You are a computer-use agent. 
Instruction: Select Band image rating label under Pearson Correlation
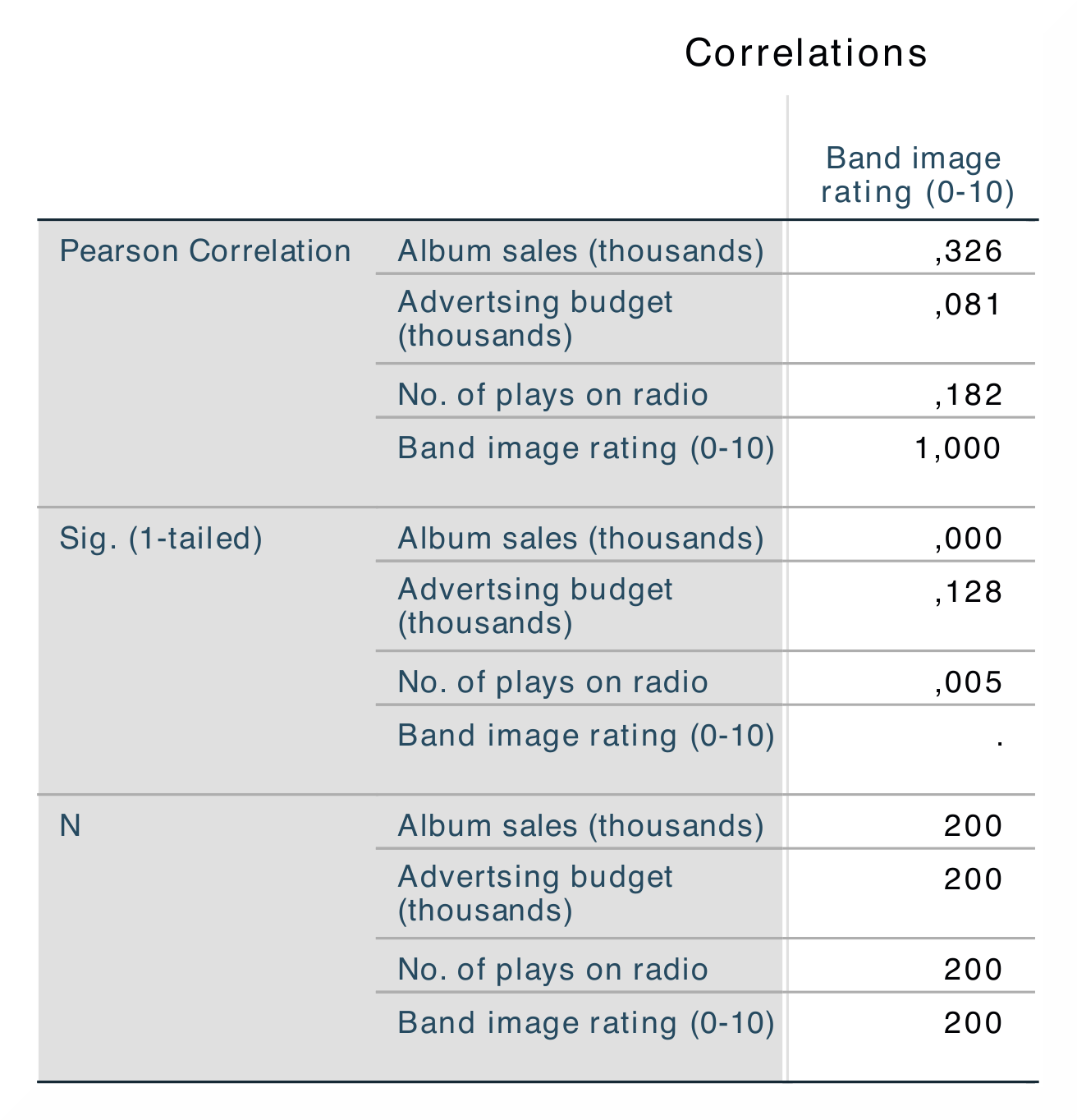pos(586,448)
